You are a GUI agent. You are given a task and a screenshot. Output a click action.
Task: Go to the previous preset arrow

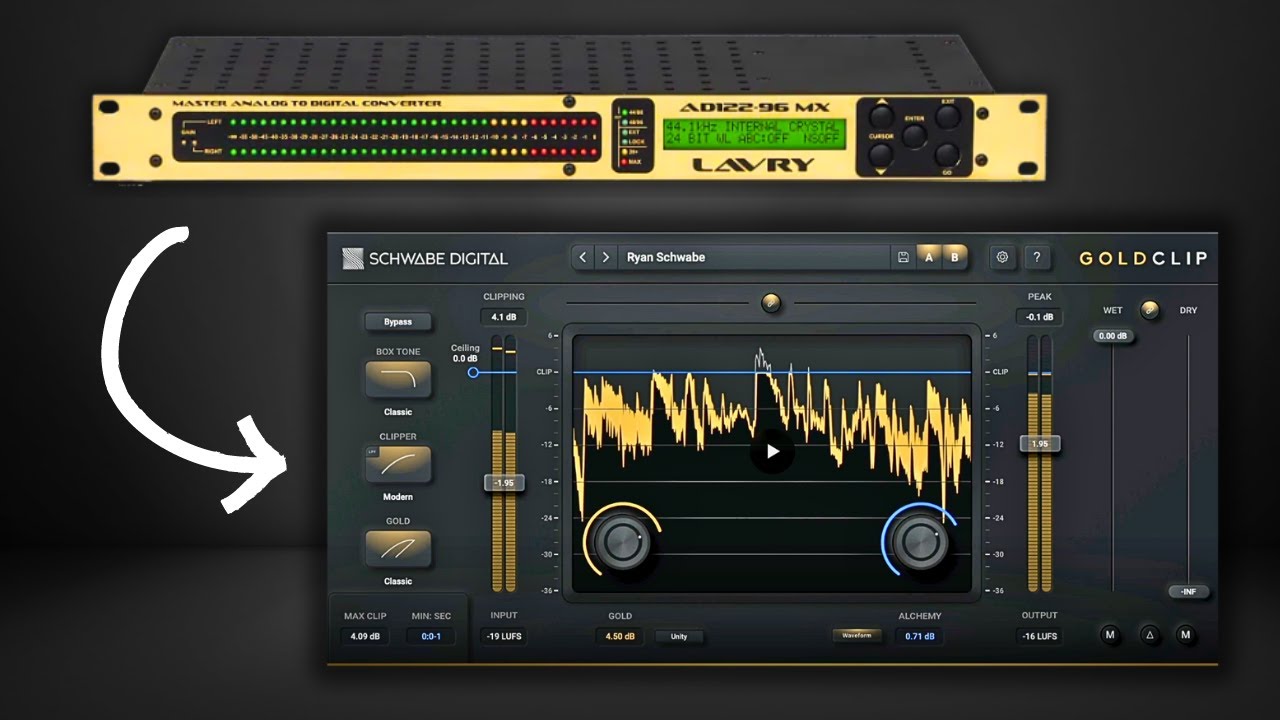pos(583,257)
